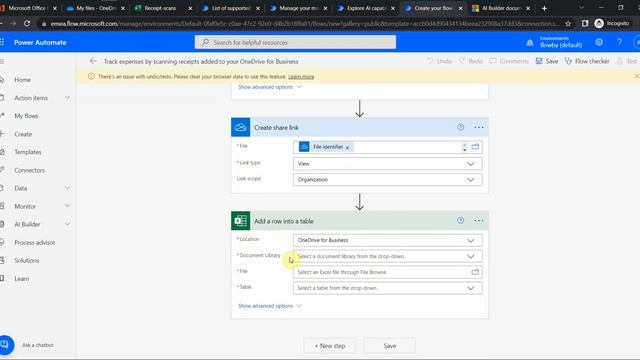This screenshot has width=640, height=360.
Task: Expand Show advanced options at top step
Action: [270, 87]
